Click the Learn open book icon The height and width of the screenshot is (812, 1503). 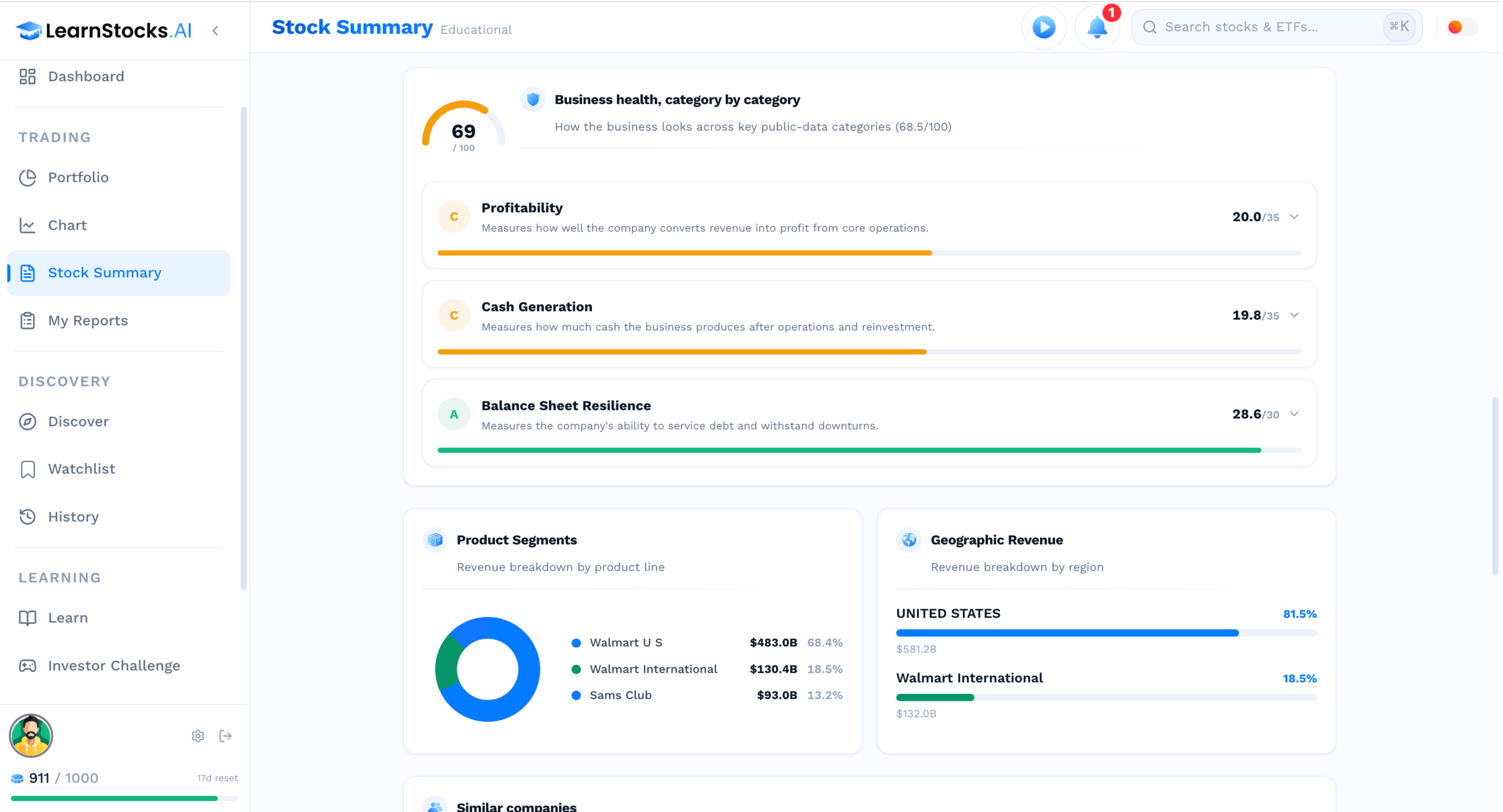[x=27, y=618]
